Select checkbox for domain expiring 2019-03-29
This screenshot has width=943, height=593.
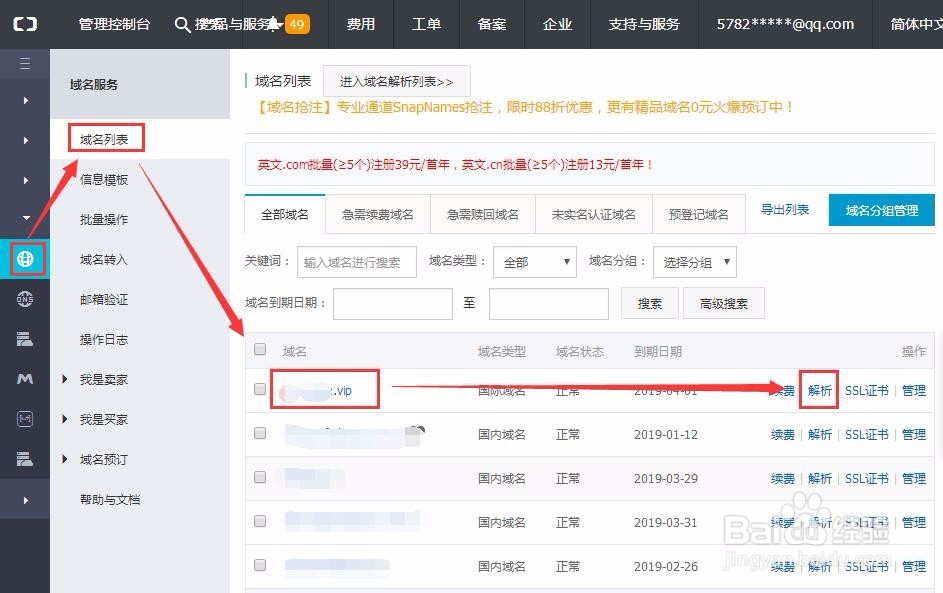260,478
